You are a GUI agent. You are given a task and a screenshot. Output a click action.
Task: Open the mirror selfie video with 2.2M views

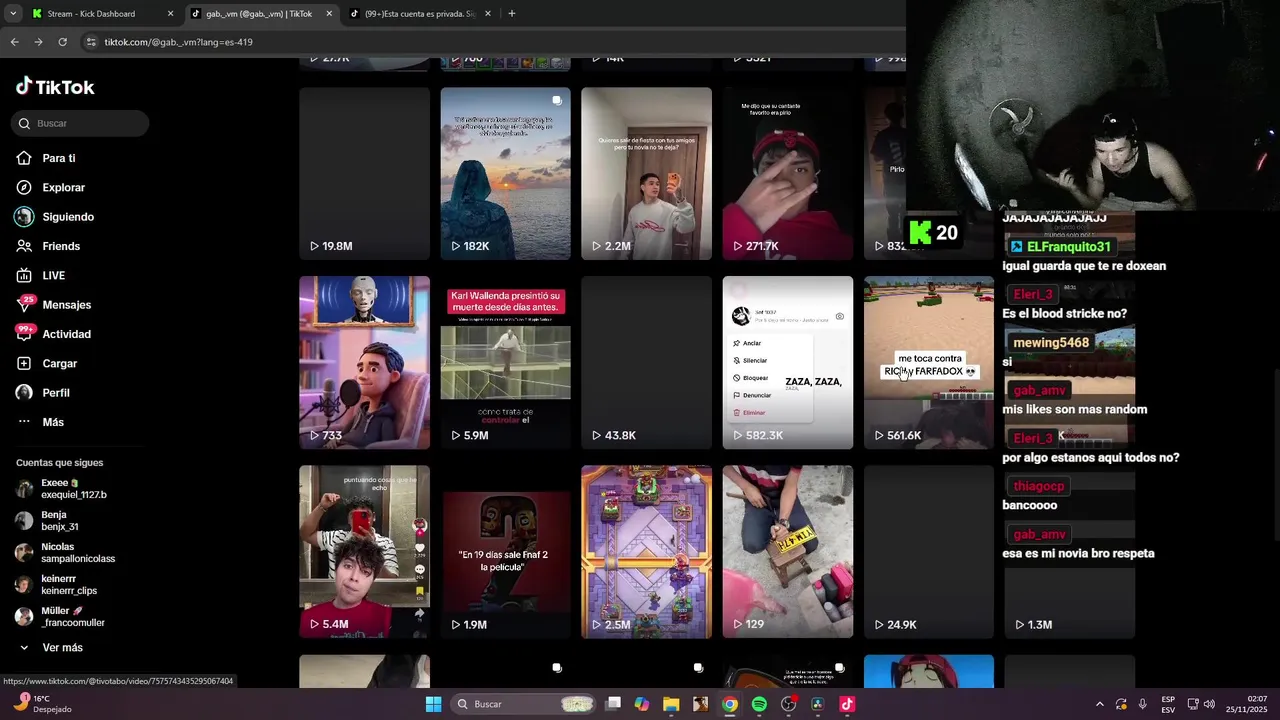pyautogui.click(x=647, y=174)
